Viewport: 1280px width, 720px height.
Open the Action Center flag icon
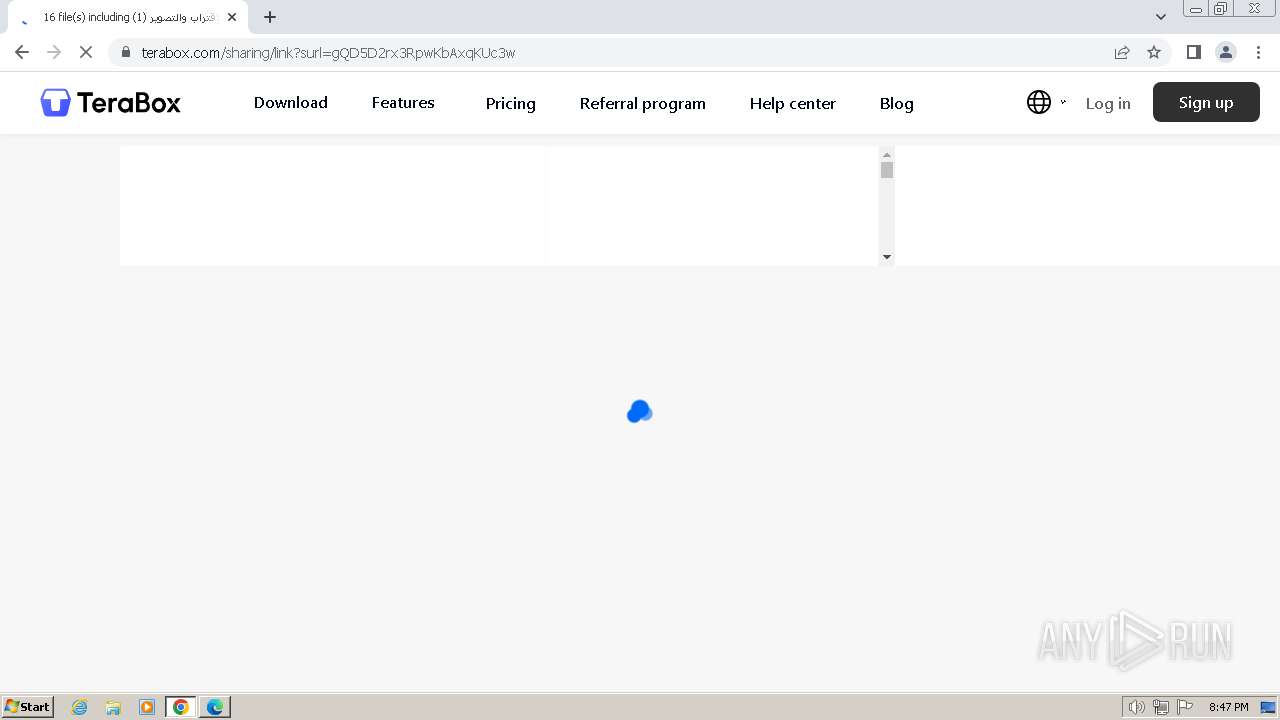pos(1185,707)
